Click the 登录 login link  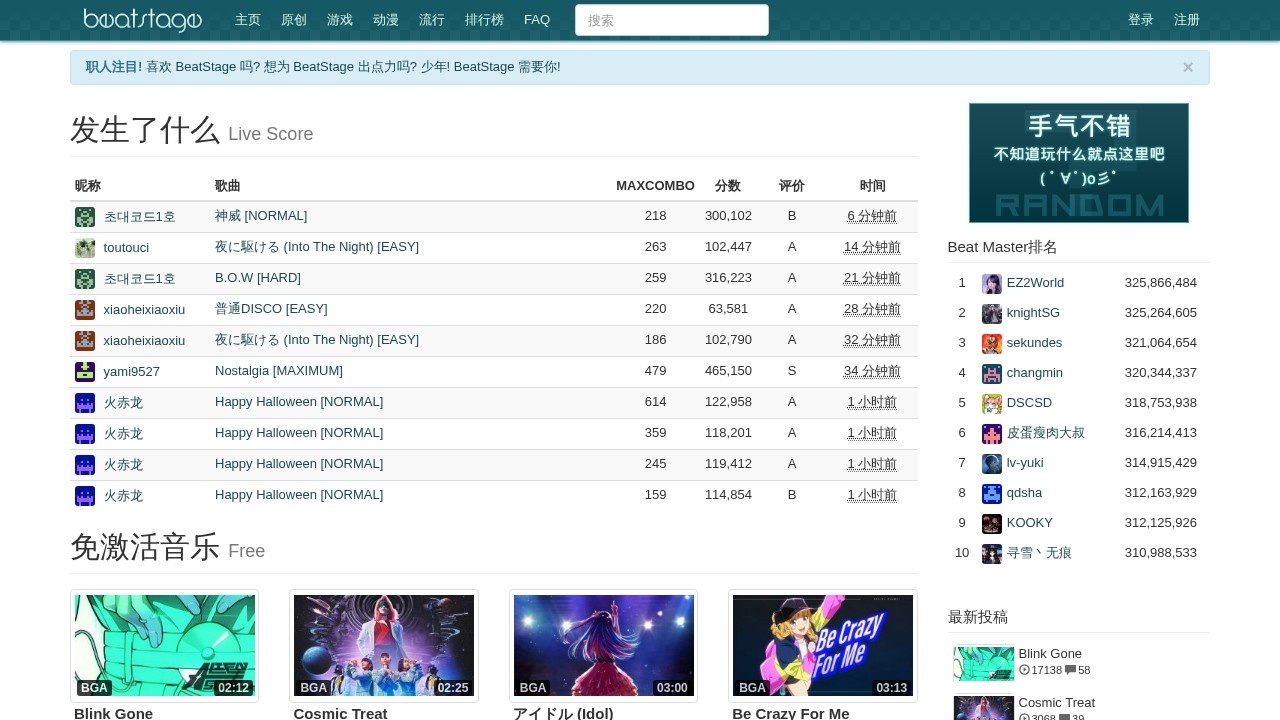click(1141, 20)
